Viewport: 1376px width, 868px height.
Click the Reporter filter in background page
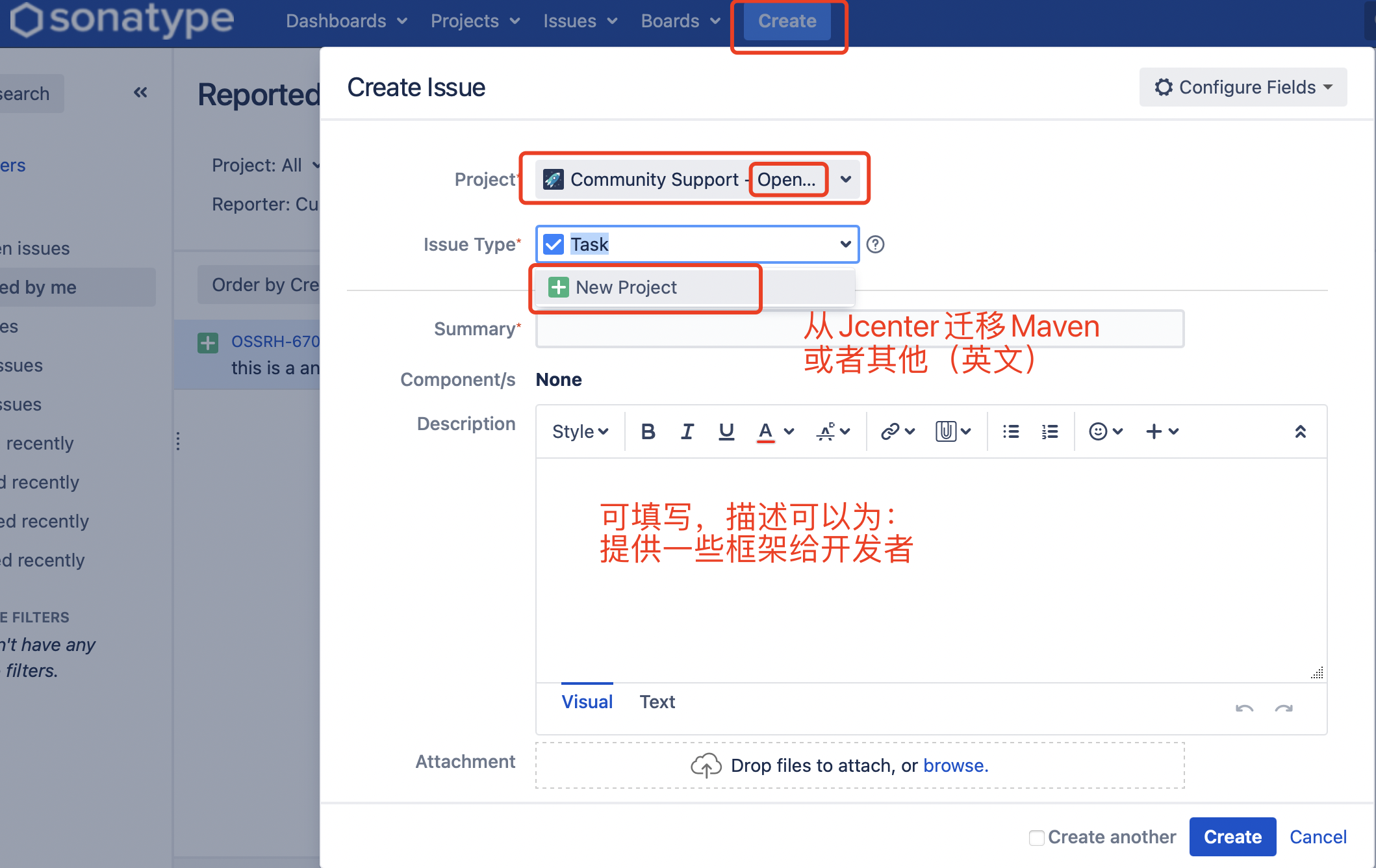265,204
